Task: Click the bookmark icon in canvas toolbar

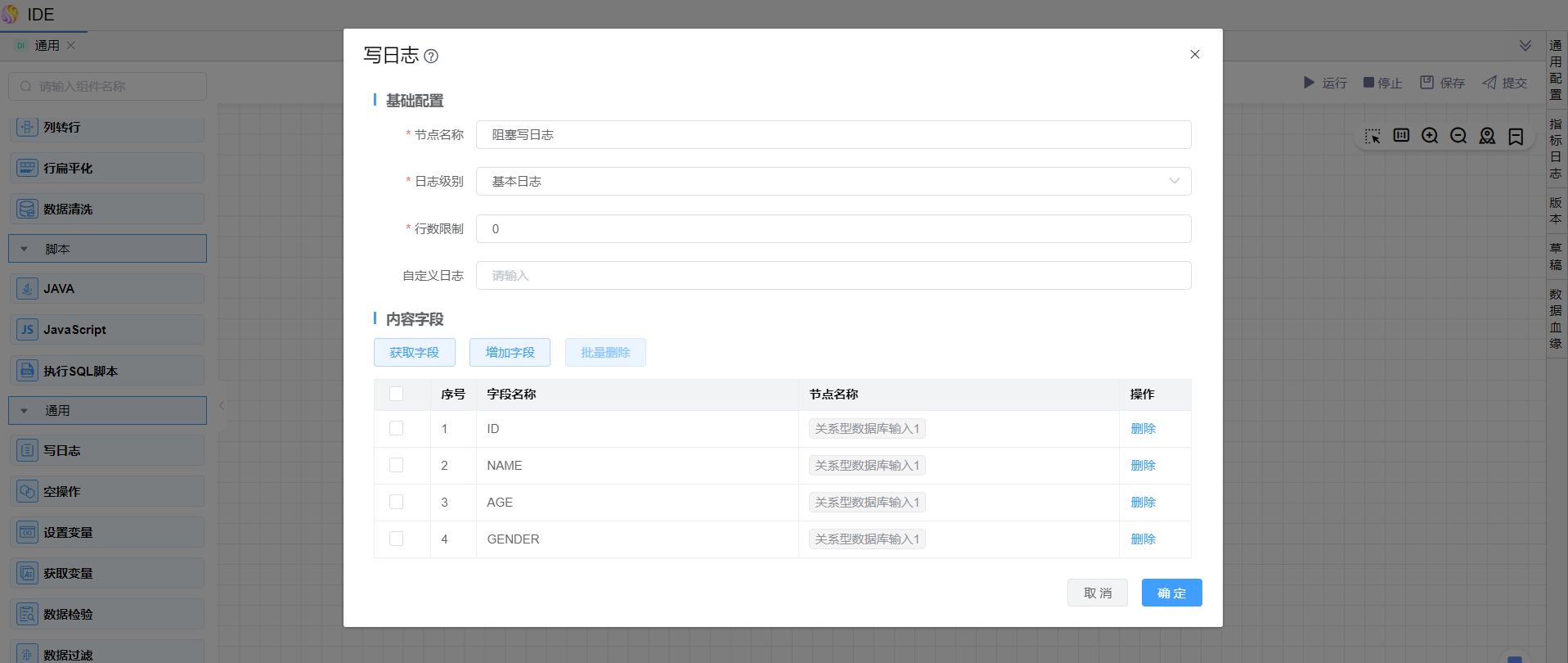Action: (x=1516, y=136)
